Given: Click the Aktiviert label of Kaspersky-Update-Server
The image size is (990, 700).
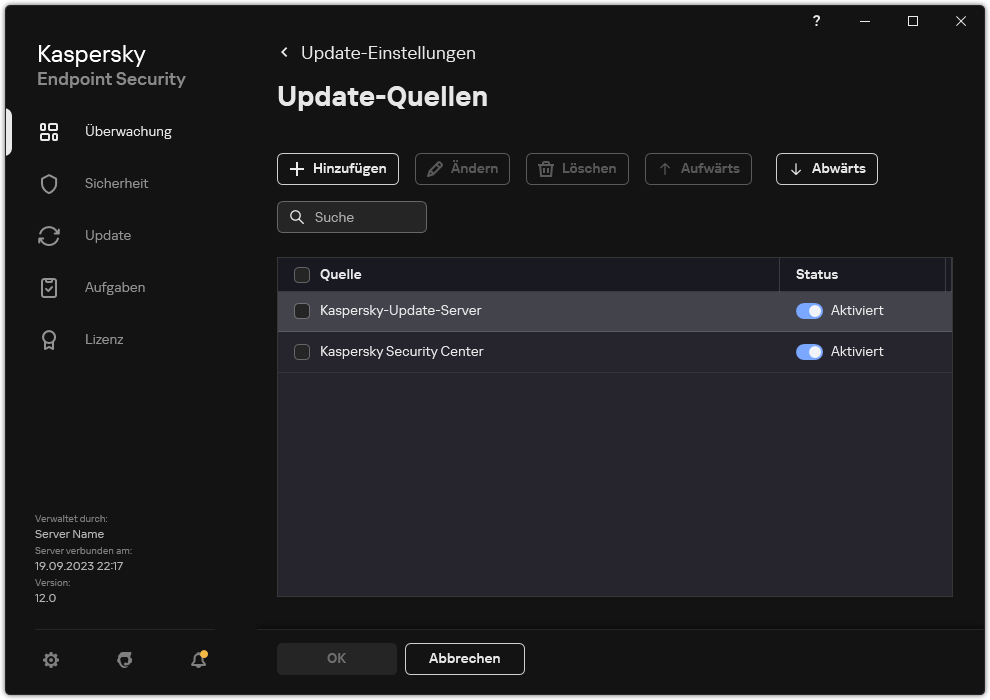Looking at the screenshot, I should click(857, 311).
